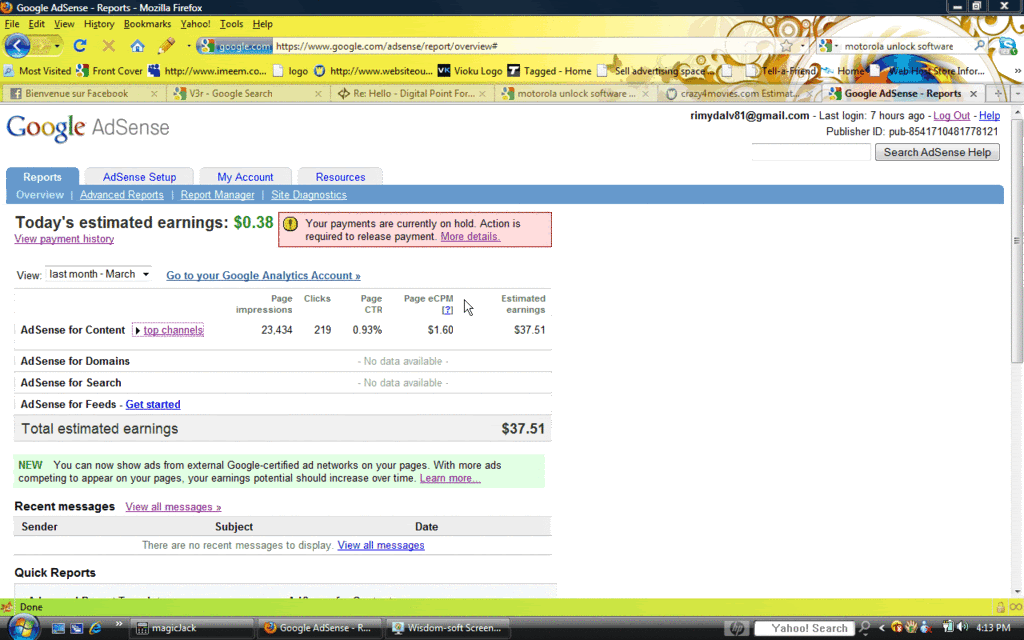
Task: Open the View date range dropdown
Action: [99, 274]
